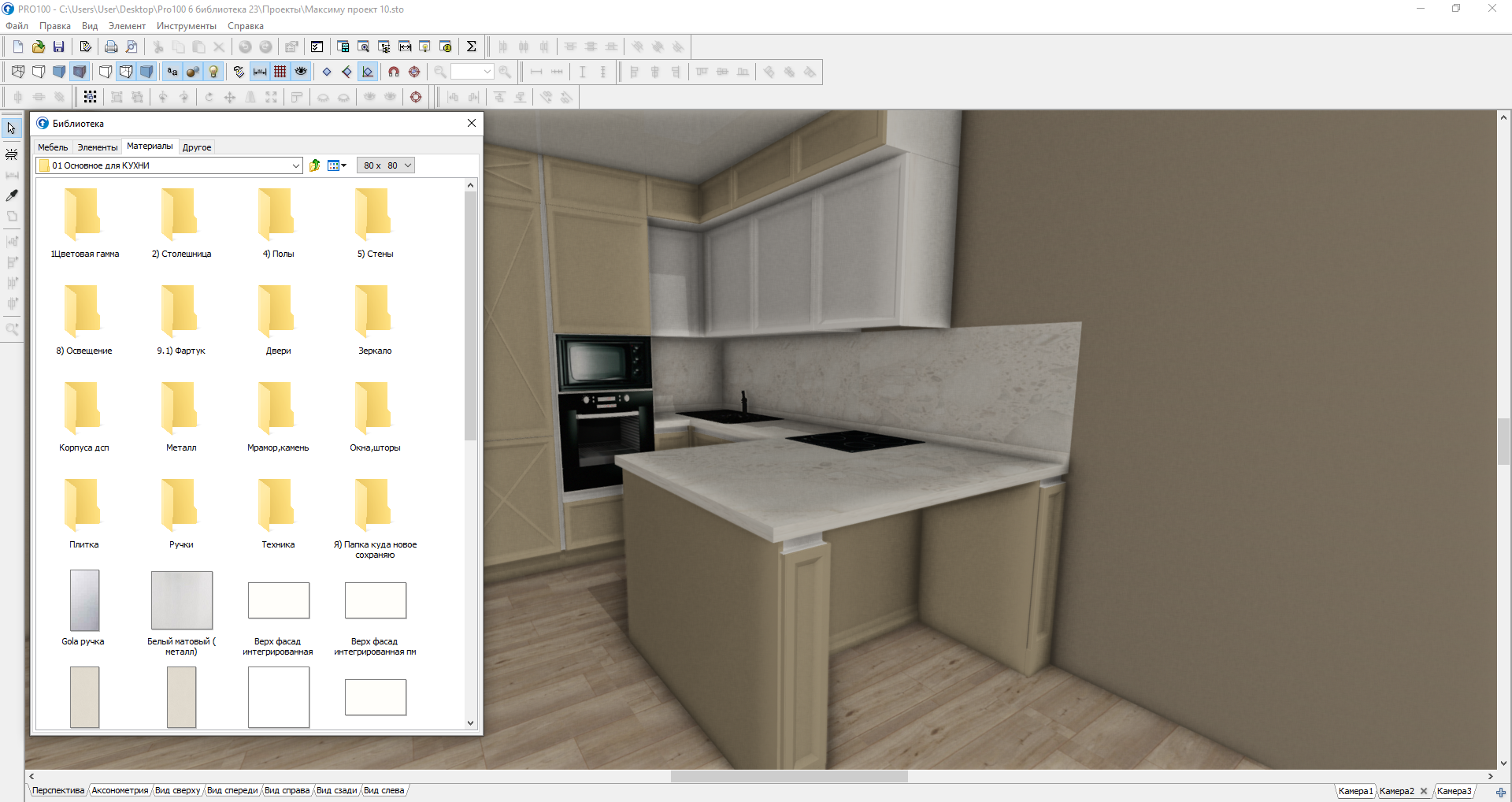This screenshot has width=1512, height=802.
Task: Select the Белый матовый (металл) material swatch
Action: [x=182, y=601]
